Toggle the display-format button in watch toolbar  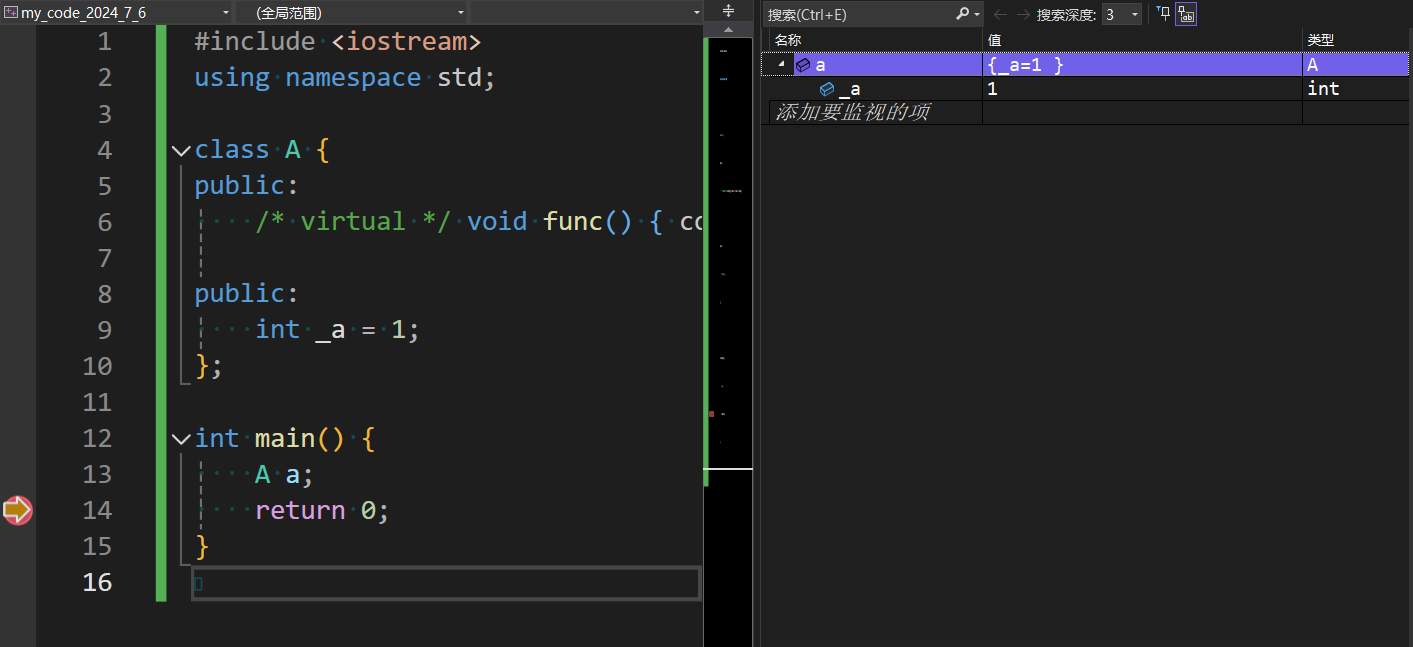point(1186,14)
